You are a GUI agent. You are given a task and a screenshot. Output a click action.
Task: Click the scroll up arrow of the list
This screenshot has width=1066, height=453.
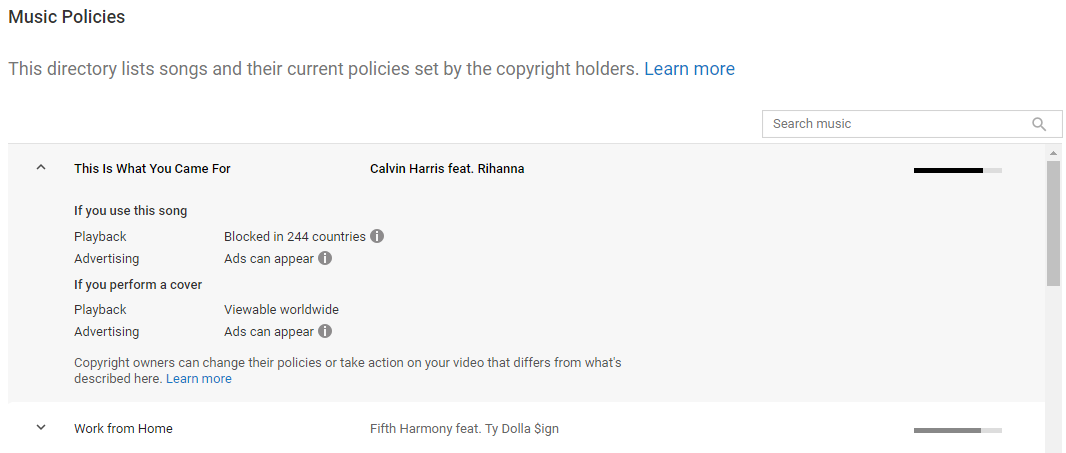click(x=1053, y=152)
